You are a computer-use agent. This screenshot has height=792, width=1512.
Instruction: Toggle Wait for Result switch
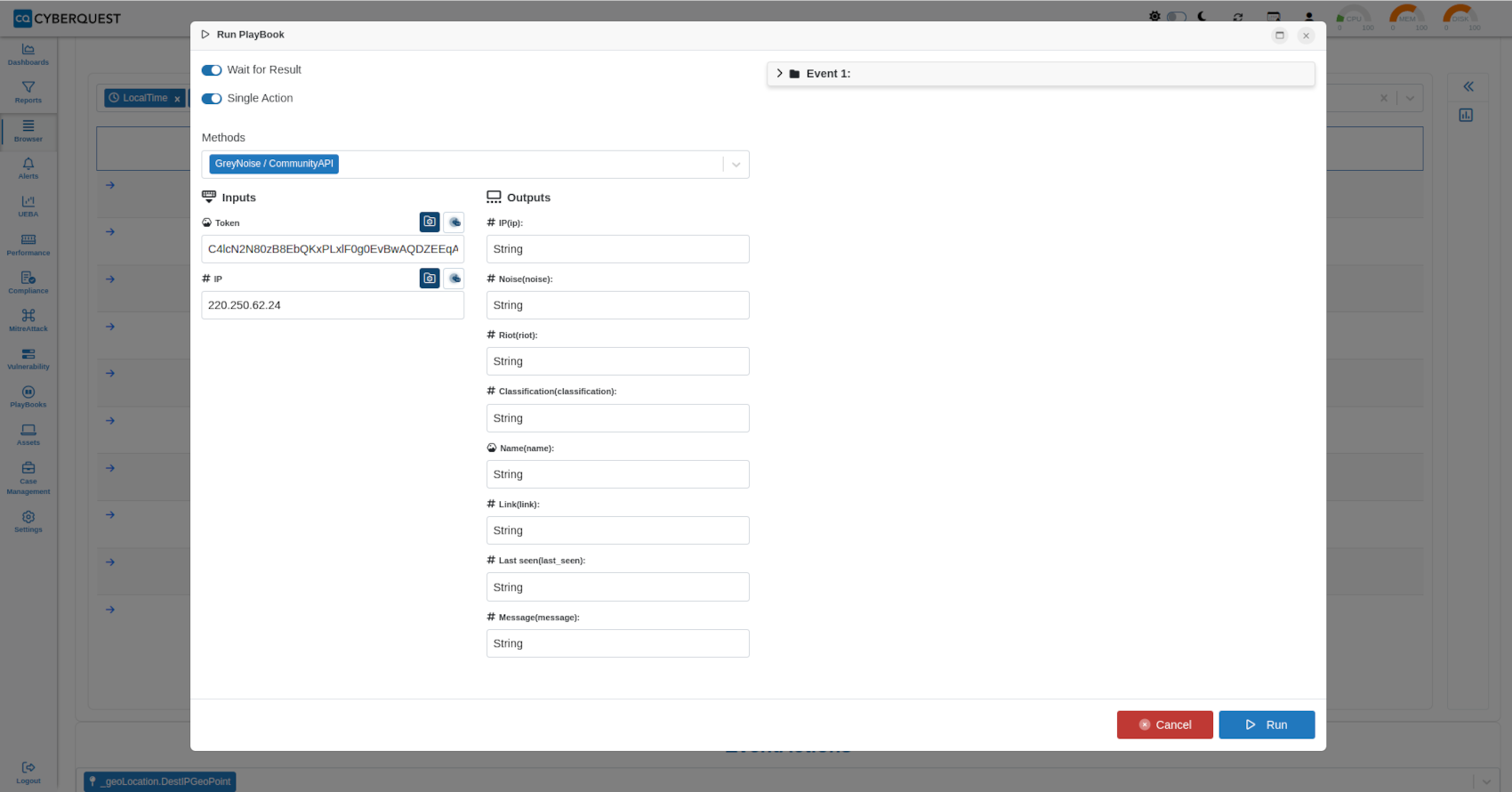point(212,70)
